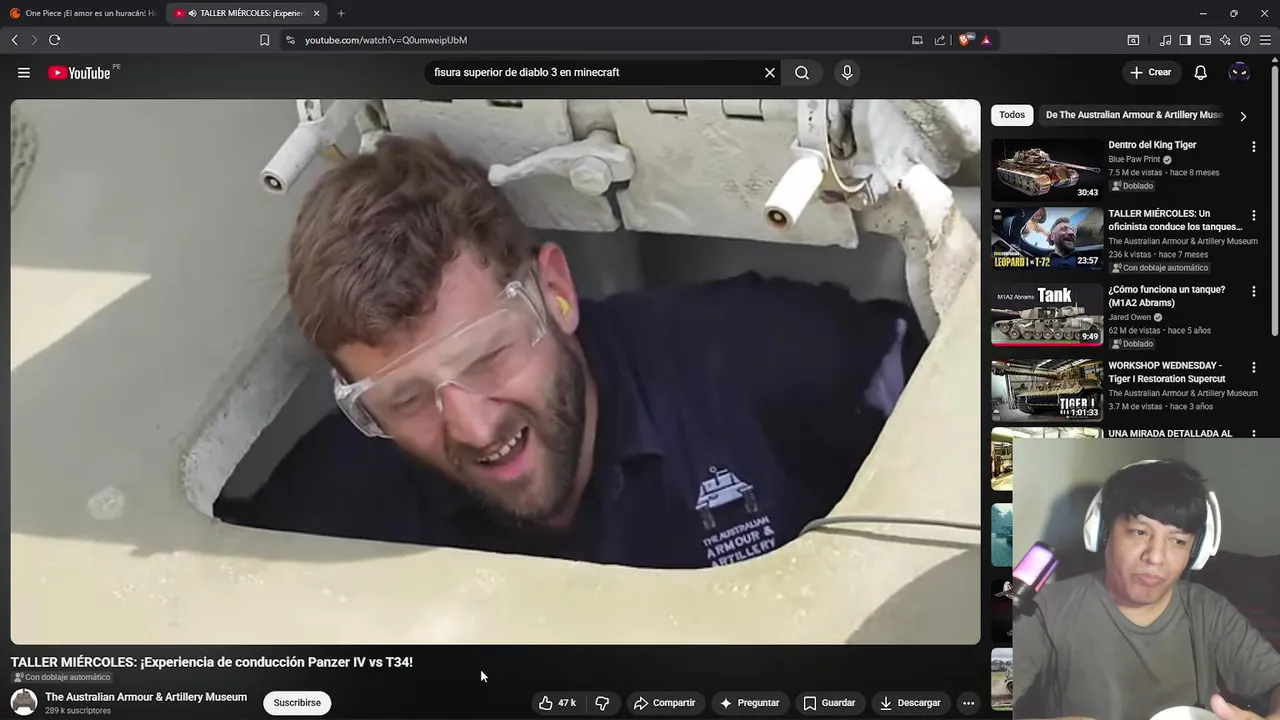Open options for ¿Cómo funciona un tanque?
Image resolution: width=1280 pixels, height=720 pixels.
pyautogui.click(x=1253, y=291)
